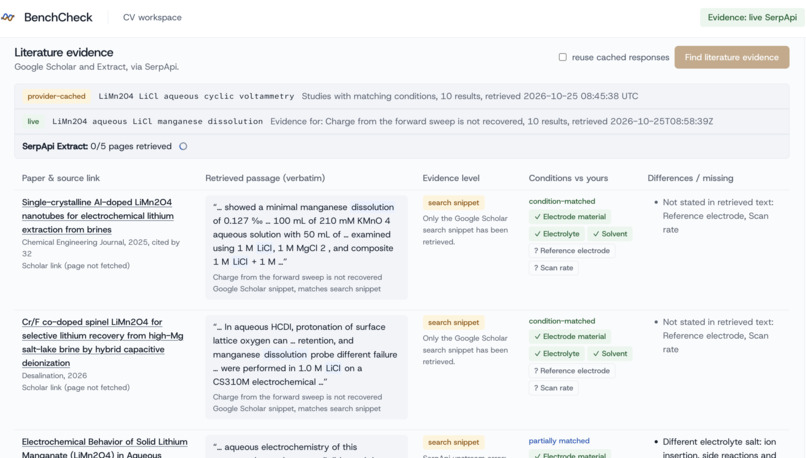
Task: Click Different electrolyte salt difference note
Action: [x=719, y=448]
